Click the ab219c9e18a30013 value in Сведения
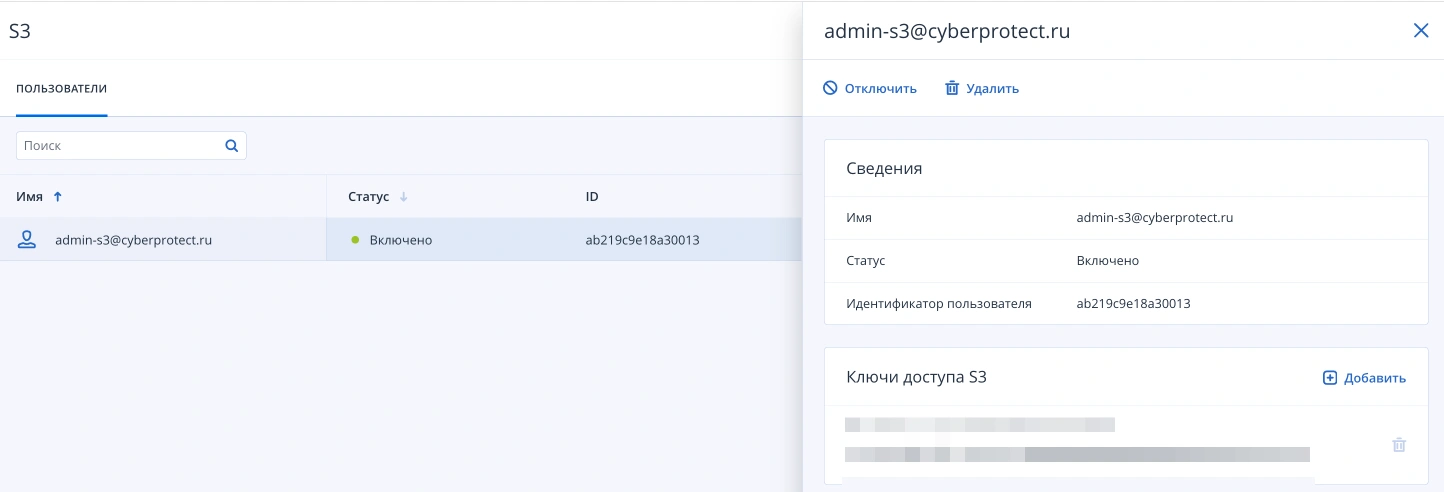The width and height of the screenshot is (1444, 492). click(1134, 303)
